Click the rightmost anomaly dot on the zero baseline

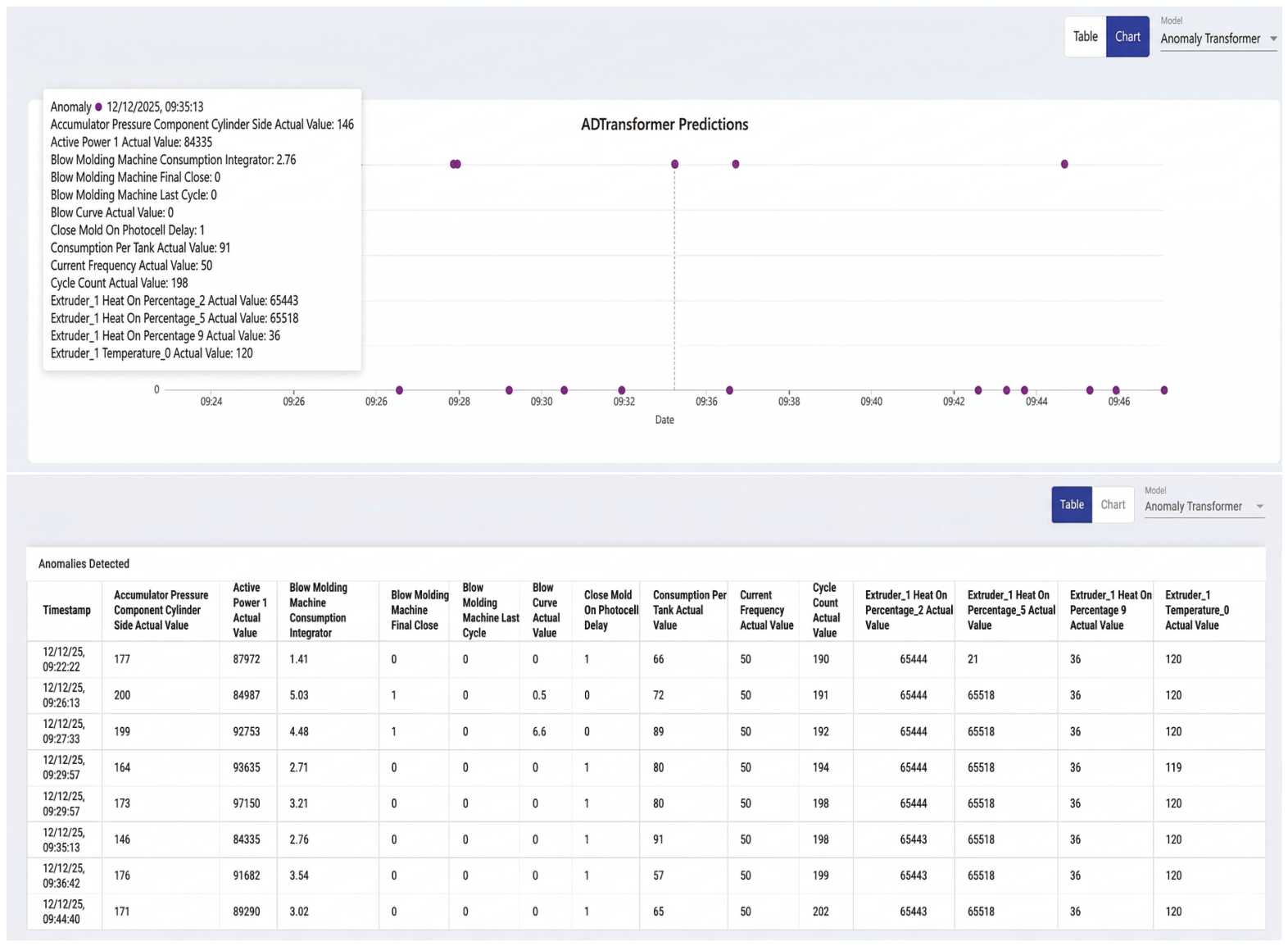(x=1164, y=390)
